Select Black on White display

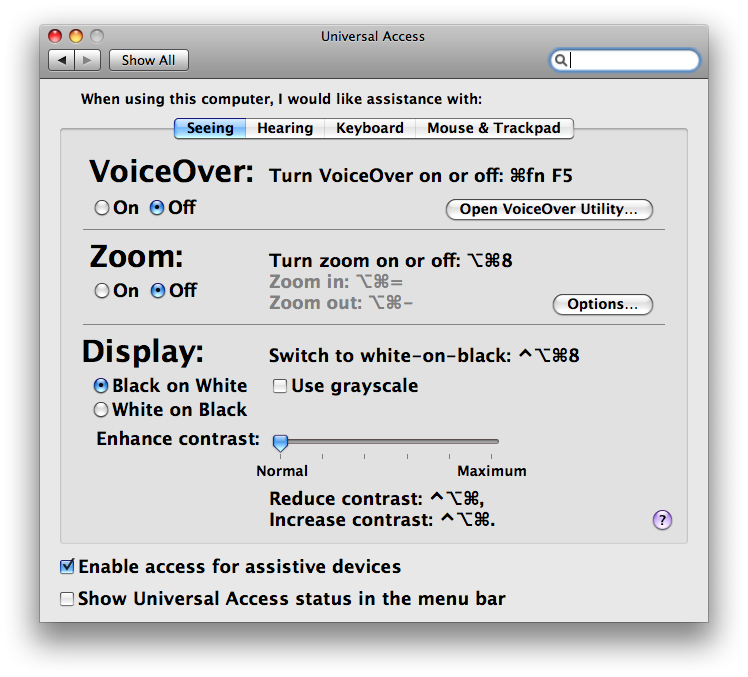point(101,385)
